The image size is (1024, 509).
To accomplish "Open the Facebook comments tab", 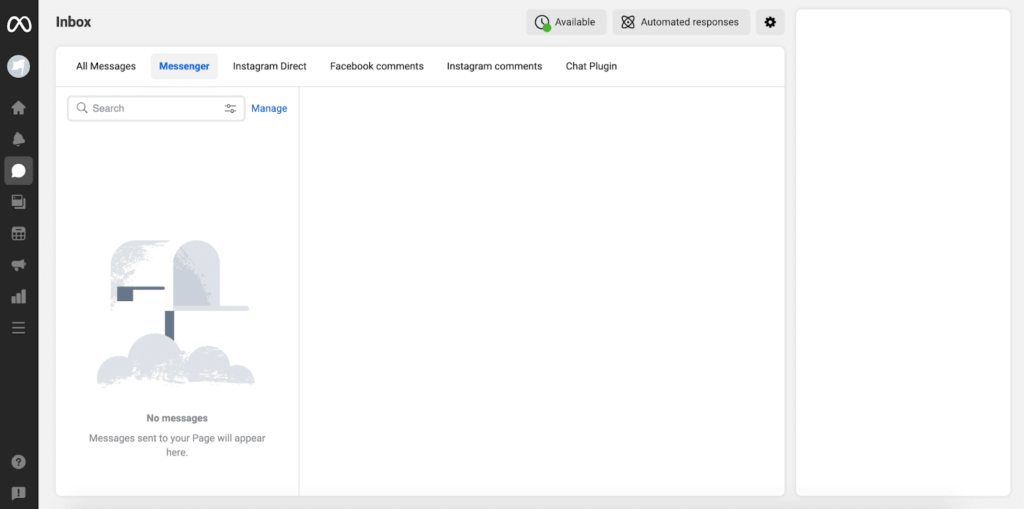I will click(x=377, y=66).
